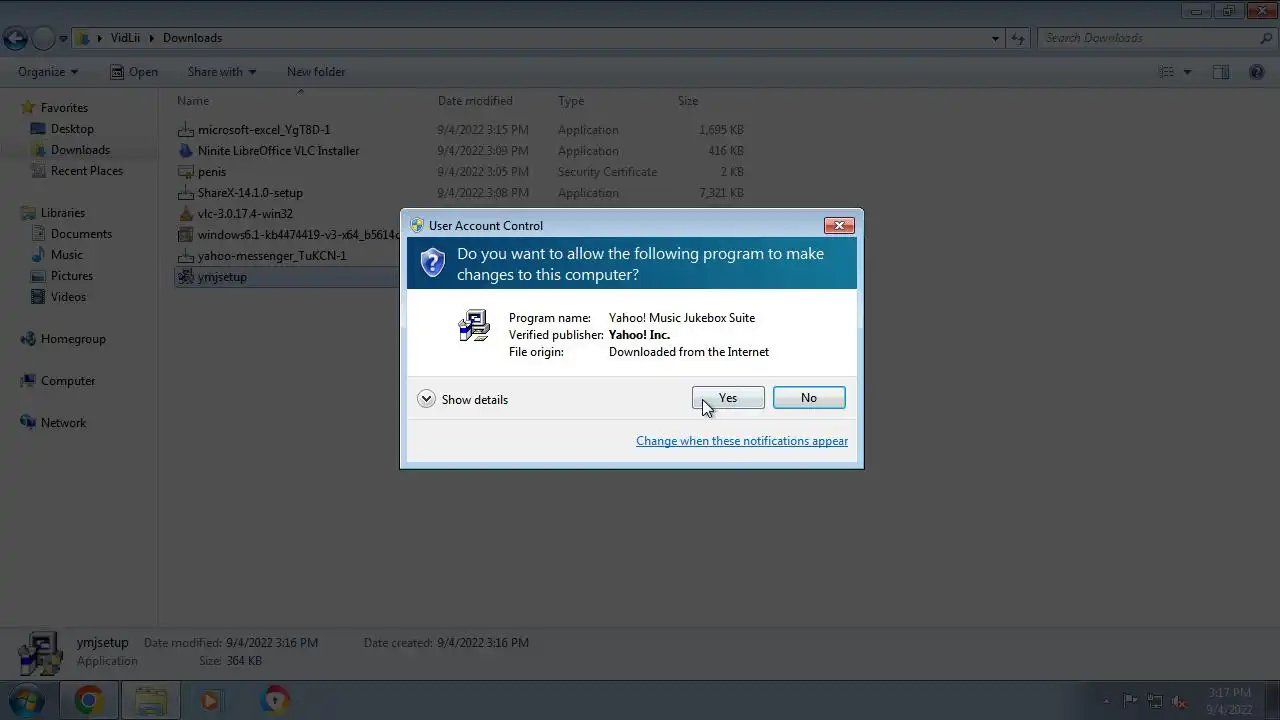
Task: Click No in User Account Control dialog
Action: coord(809,398)
